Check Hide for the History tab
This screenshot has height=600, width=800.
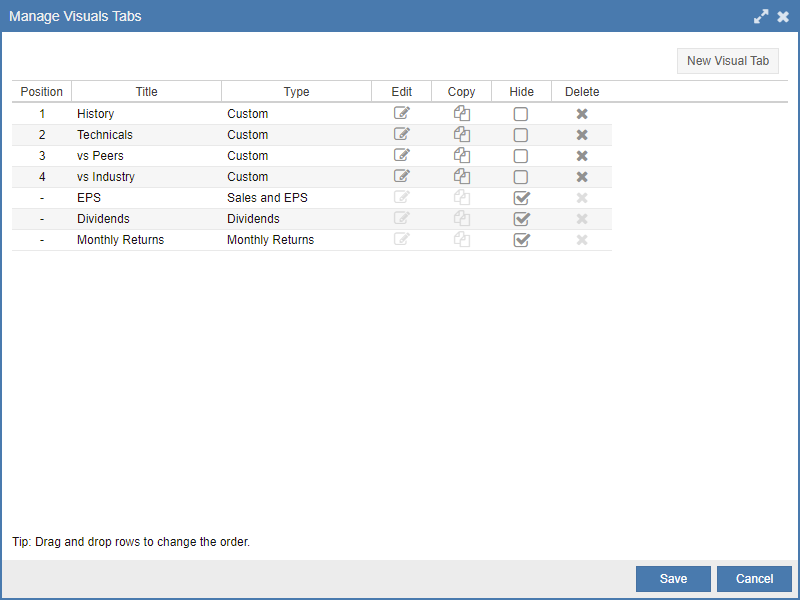(520, 114)
